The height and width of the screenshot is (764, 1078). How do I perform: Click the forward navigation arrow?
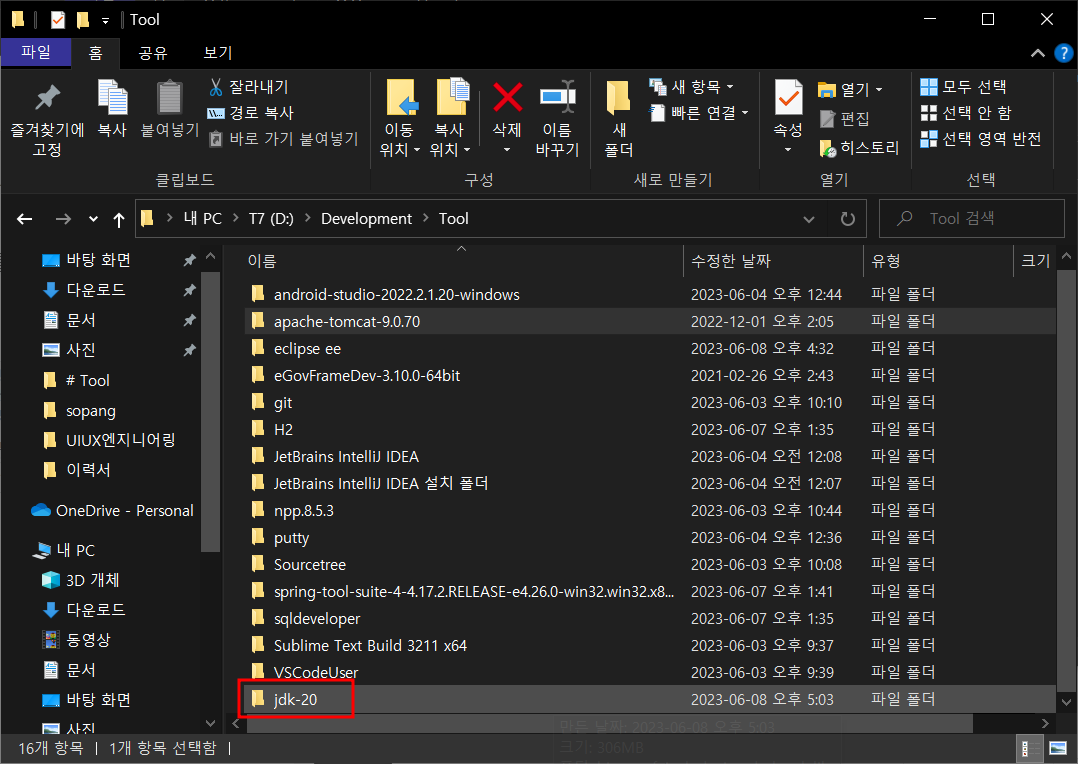[63, 219]
